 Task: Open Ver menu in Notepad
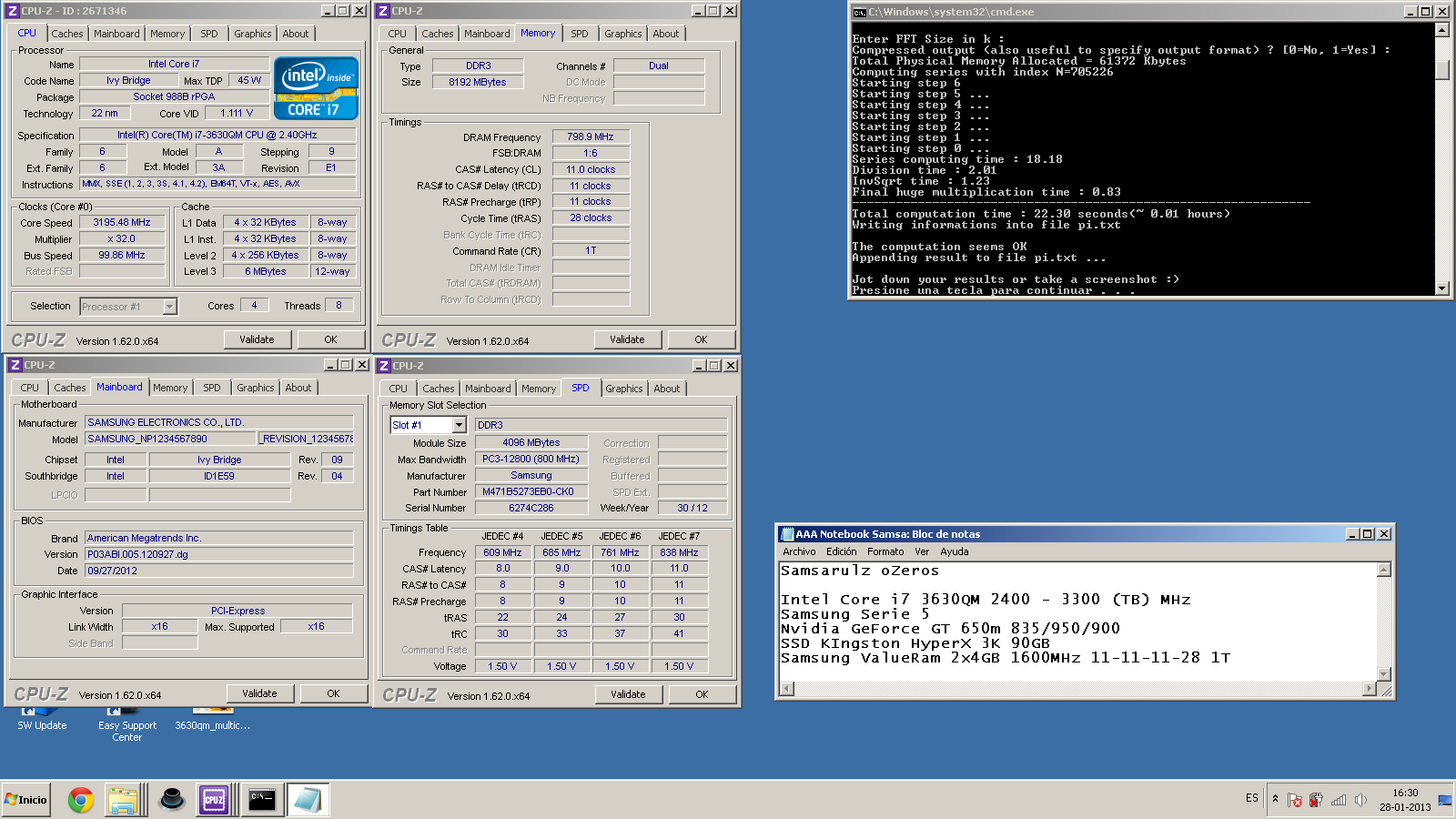pyautogui.click(x=922, y=551)
